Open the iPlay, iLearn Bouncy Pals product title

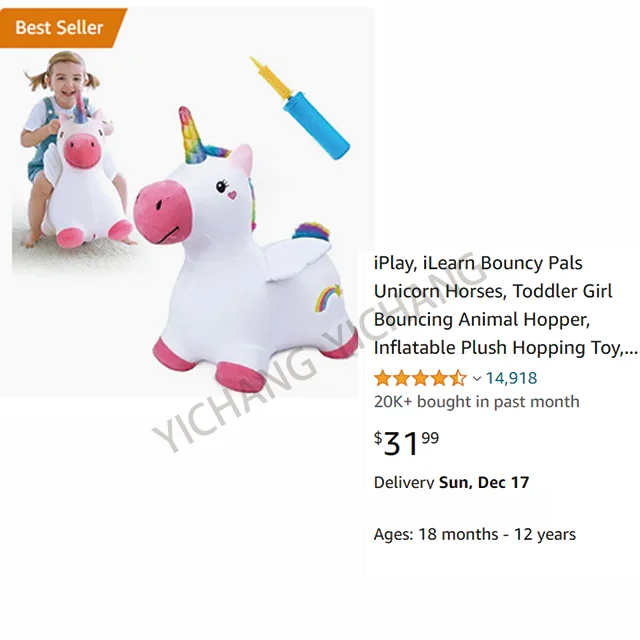point(505,305)
